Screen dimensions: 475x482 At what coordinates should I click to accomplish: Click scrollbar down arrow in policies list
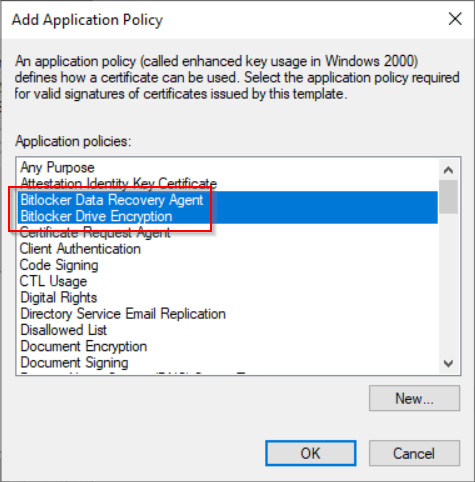click(x=448, y=363)
